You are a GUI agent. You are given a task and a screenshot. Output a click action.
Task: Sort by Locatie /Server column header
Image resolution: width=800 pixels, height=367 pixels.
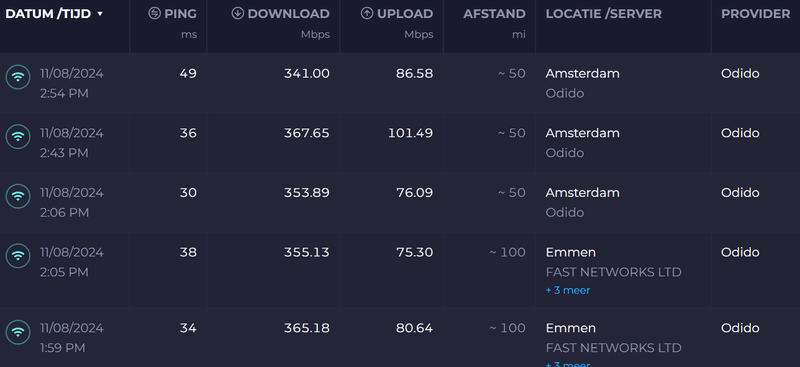coord(604,14)
